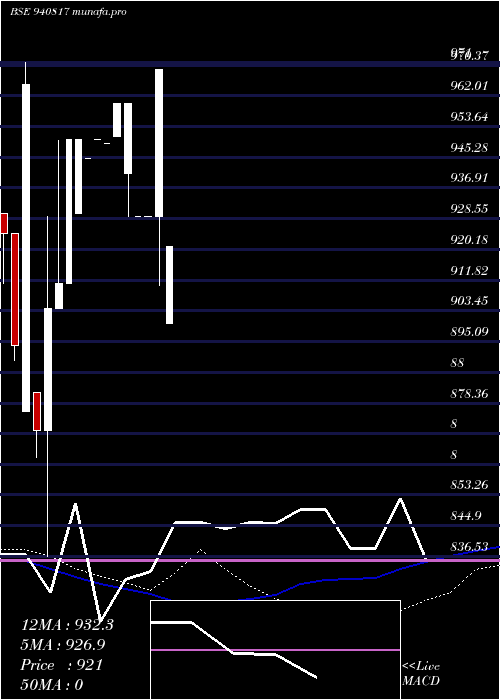Select the 853.26 price axis label
Viewport: 500px width, 700px height.
click(x=469, y=485)
